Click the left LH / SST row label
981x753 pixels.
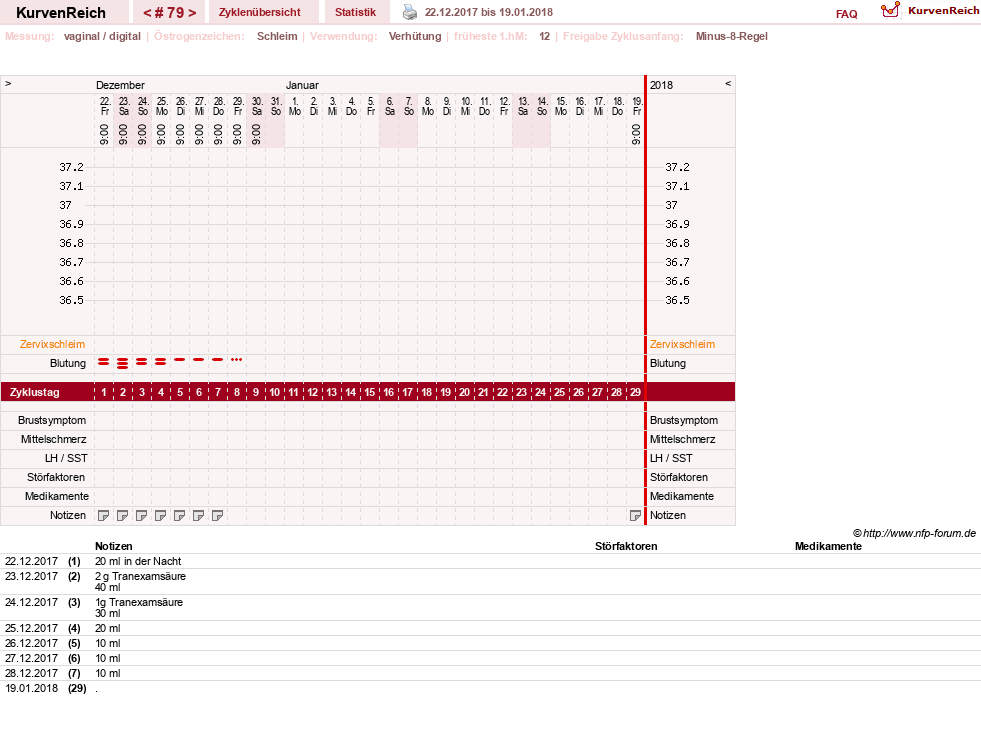(x=66, y=458)
